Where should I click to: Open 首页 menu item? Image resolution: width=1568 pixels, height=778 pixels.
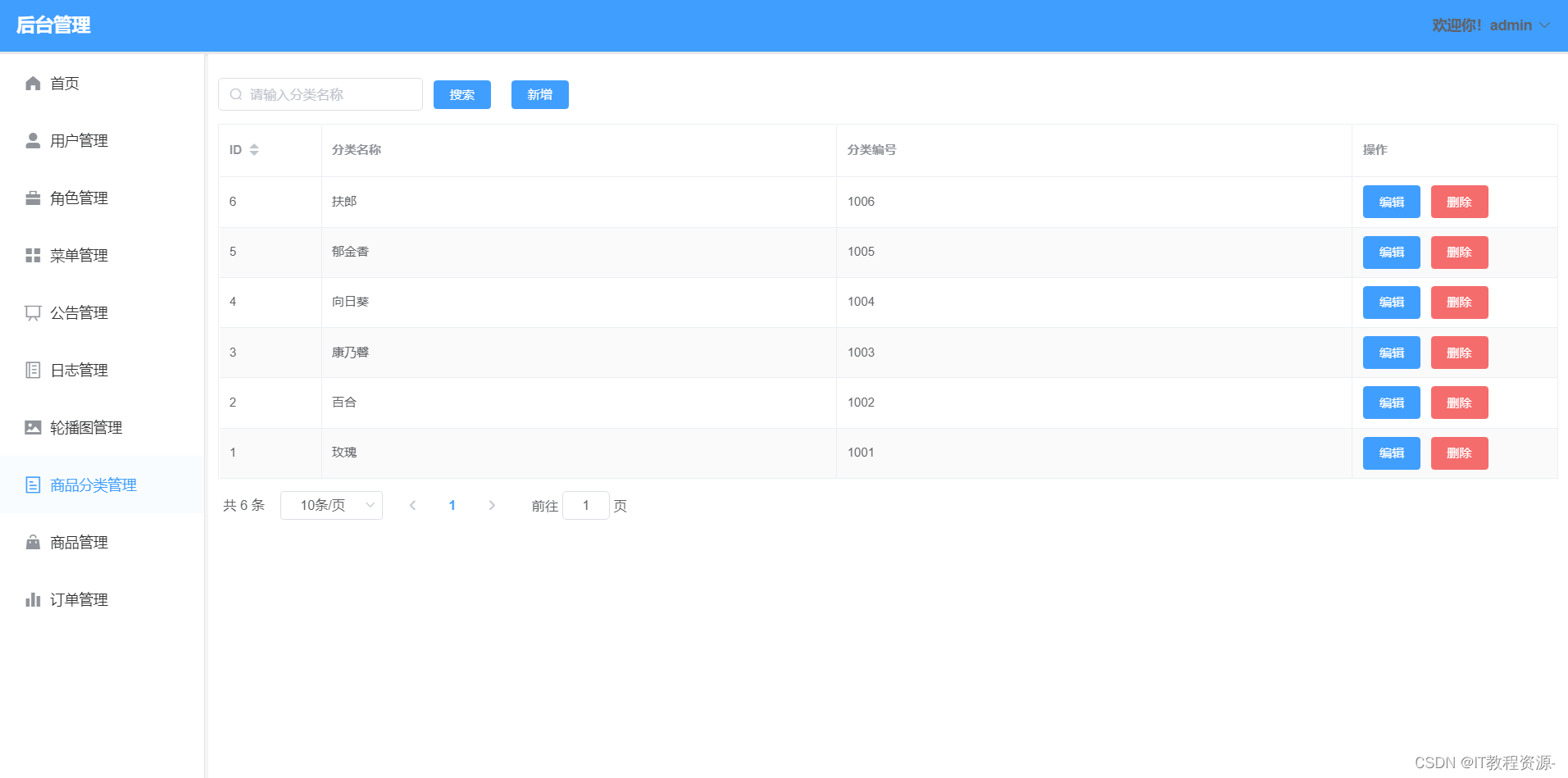102,83
